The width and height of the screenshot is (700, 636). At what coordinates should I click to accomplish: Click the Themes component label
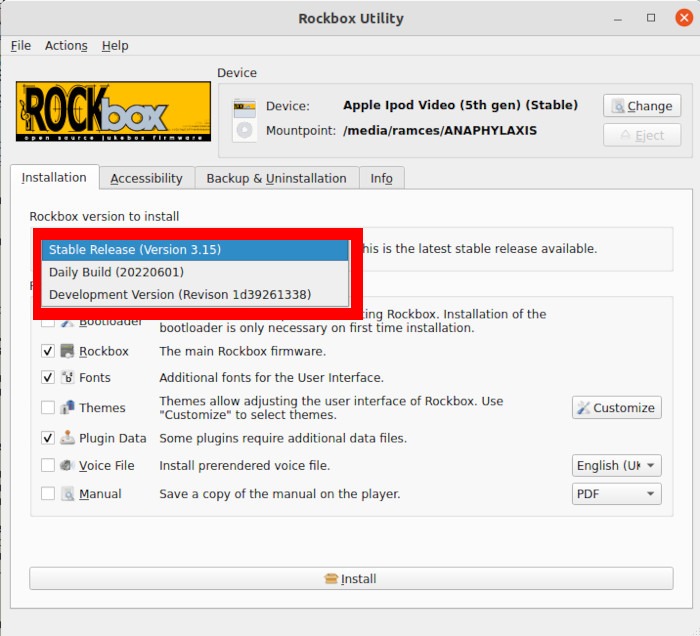pos(102,408)
